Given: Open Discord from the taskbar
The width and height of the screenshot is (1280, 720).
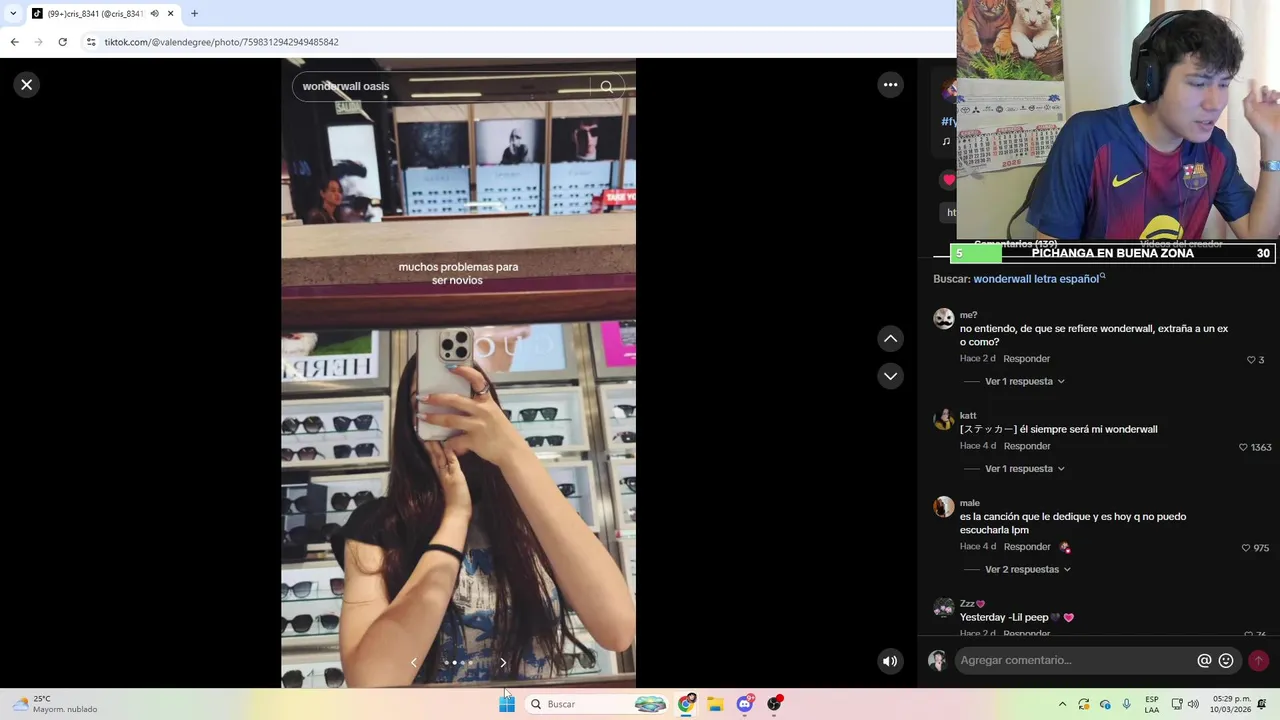Looking at the screenshot, I should [745, 704].
